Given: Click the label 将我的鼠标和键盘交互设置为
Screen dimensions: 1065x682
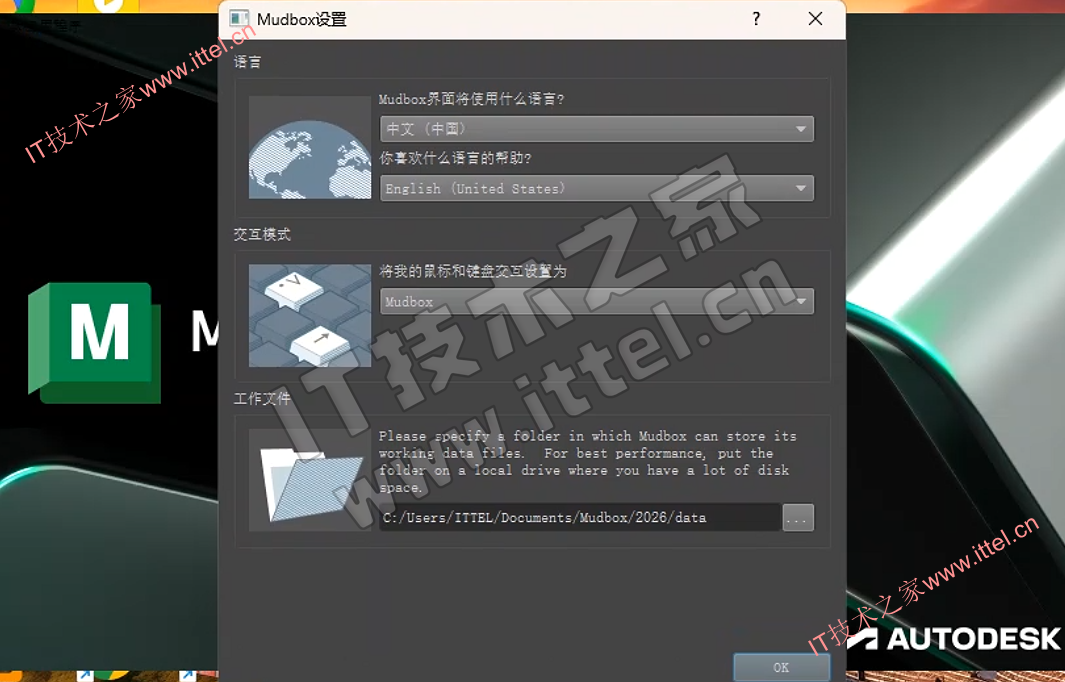Looking at the screenshot, I should [x=473, y=271].
